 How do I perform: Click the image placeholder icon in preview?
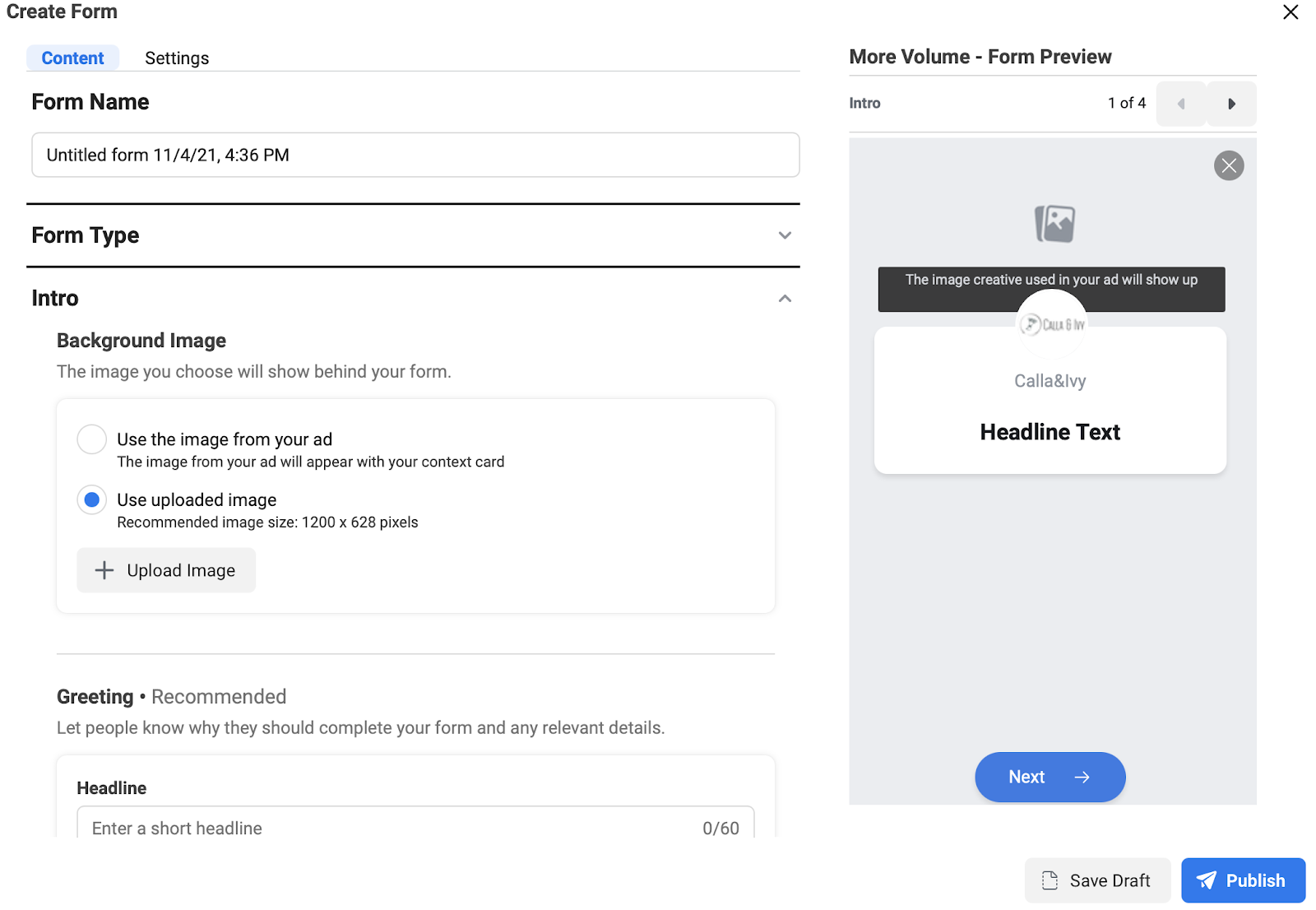click(1054, 224)
